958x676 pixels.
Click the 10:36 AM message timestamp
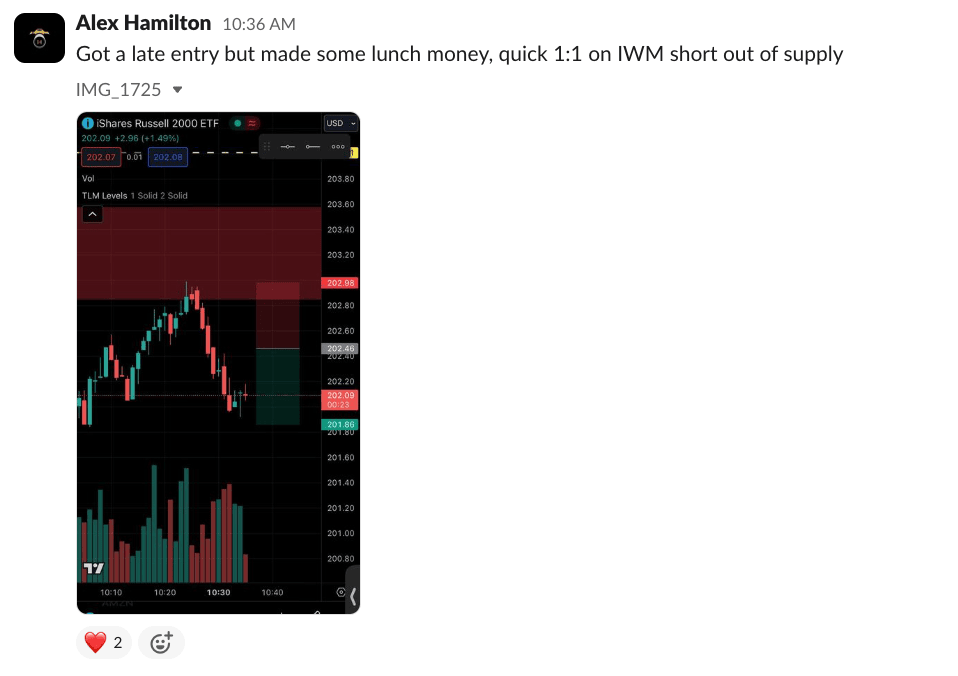258,24
